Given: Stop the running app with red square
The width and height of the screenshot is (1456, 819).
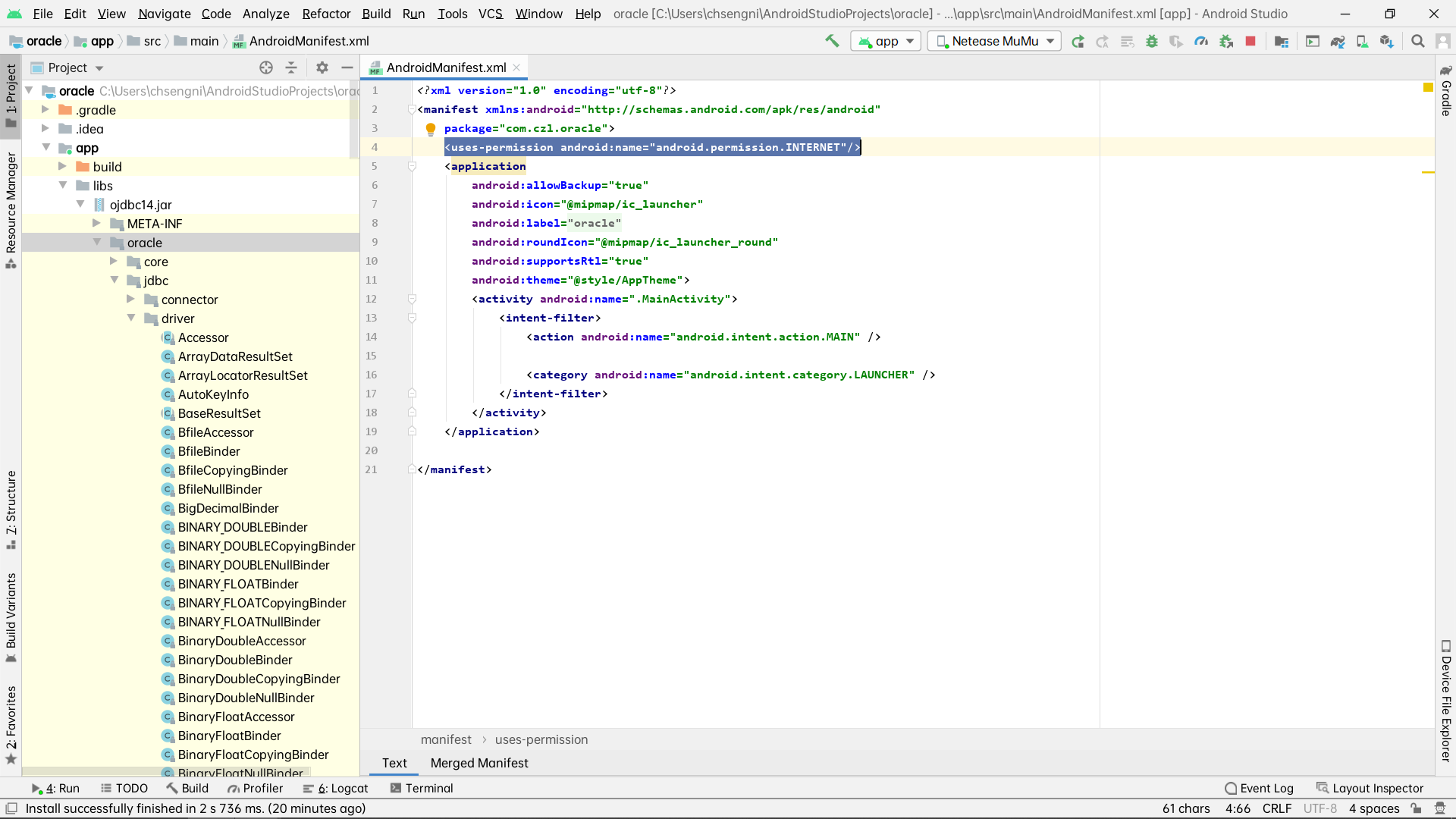Looking at the screenshot, I should 1251,41.
